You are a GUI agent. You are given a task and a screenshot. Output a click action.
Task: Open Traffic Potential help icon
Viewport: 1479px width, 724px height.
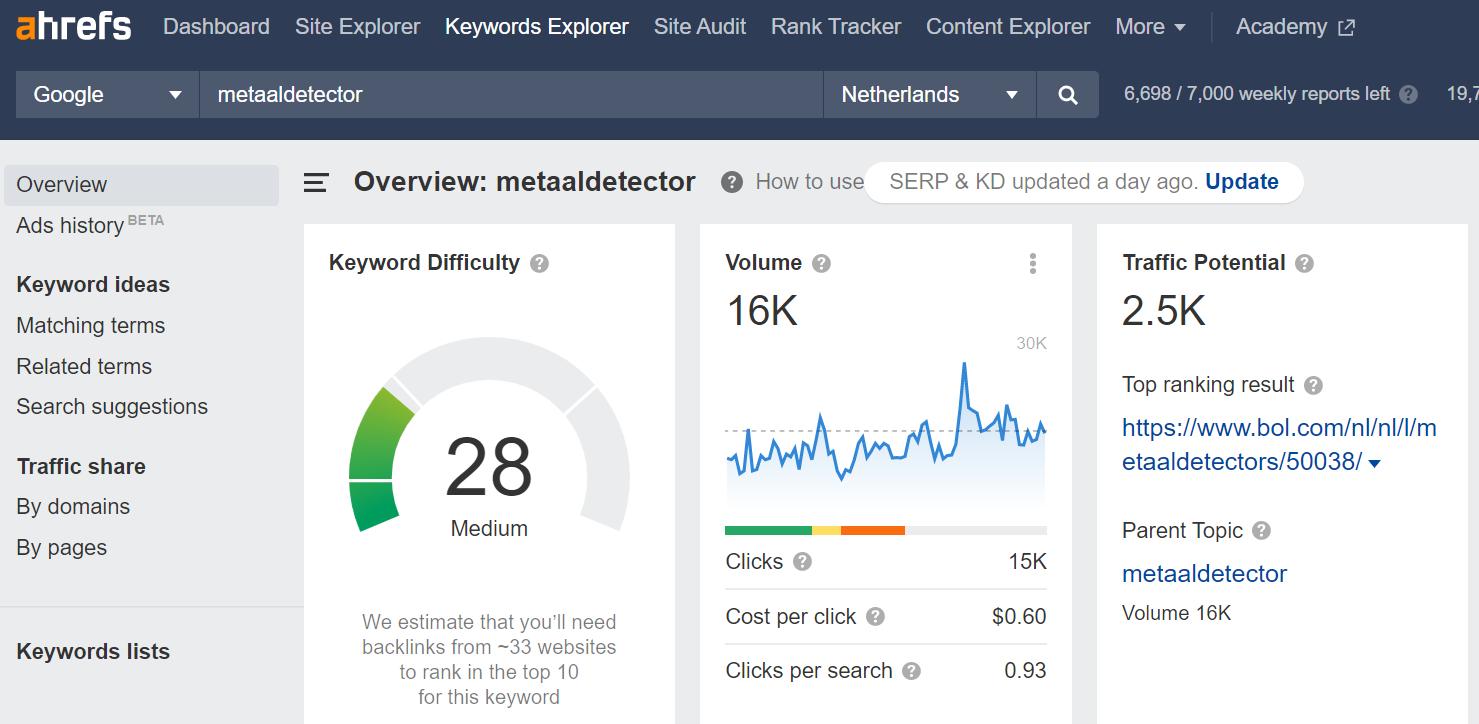point(1304,264)
